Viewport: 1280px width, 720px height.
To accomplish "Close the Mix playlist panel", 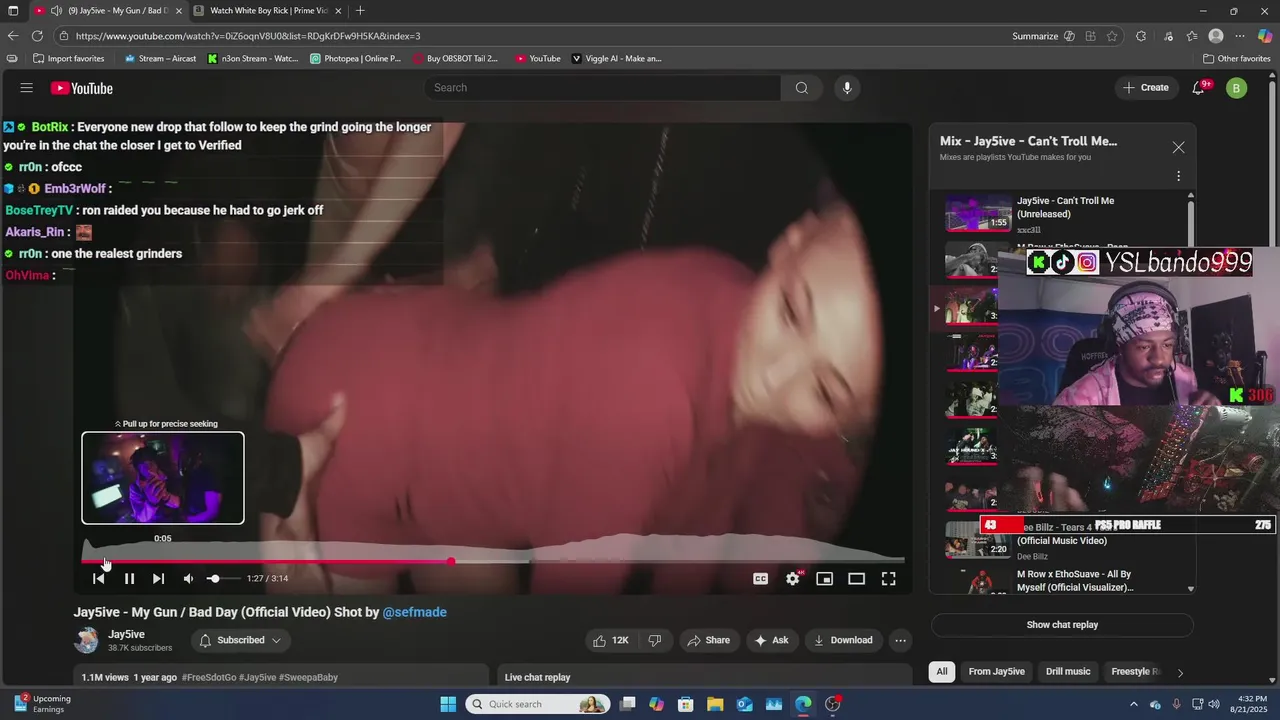I will [x=1178, y=147].
